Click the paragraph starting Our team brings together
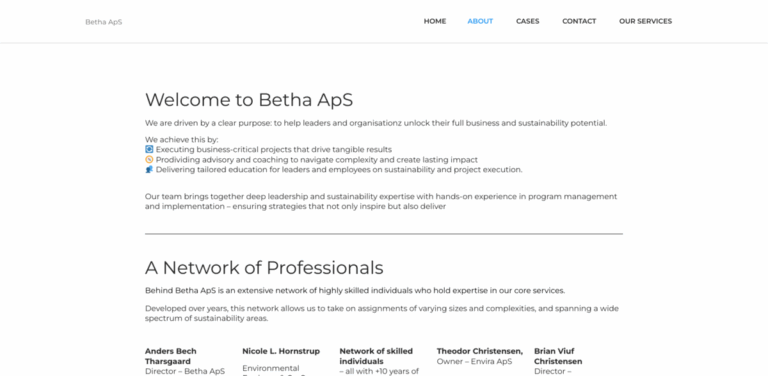Viewport: 768px width, 376px height. click(381, 201)
